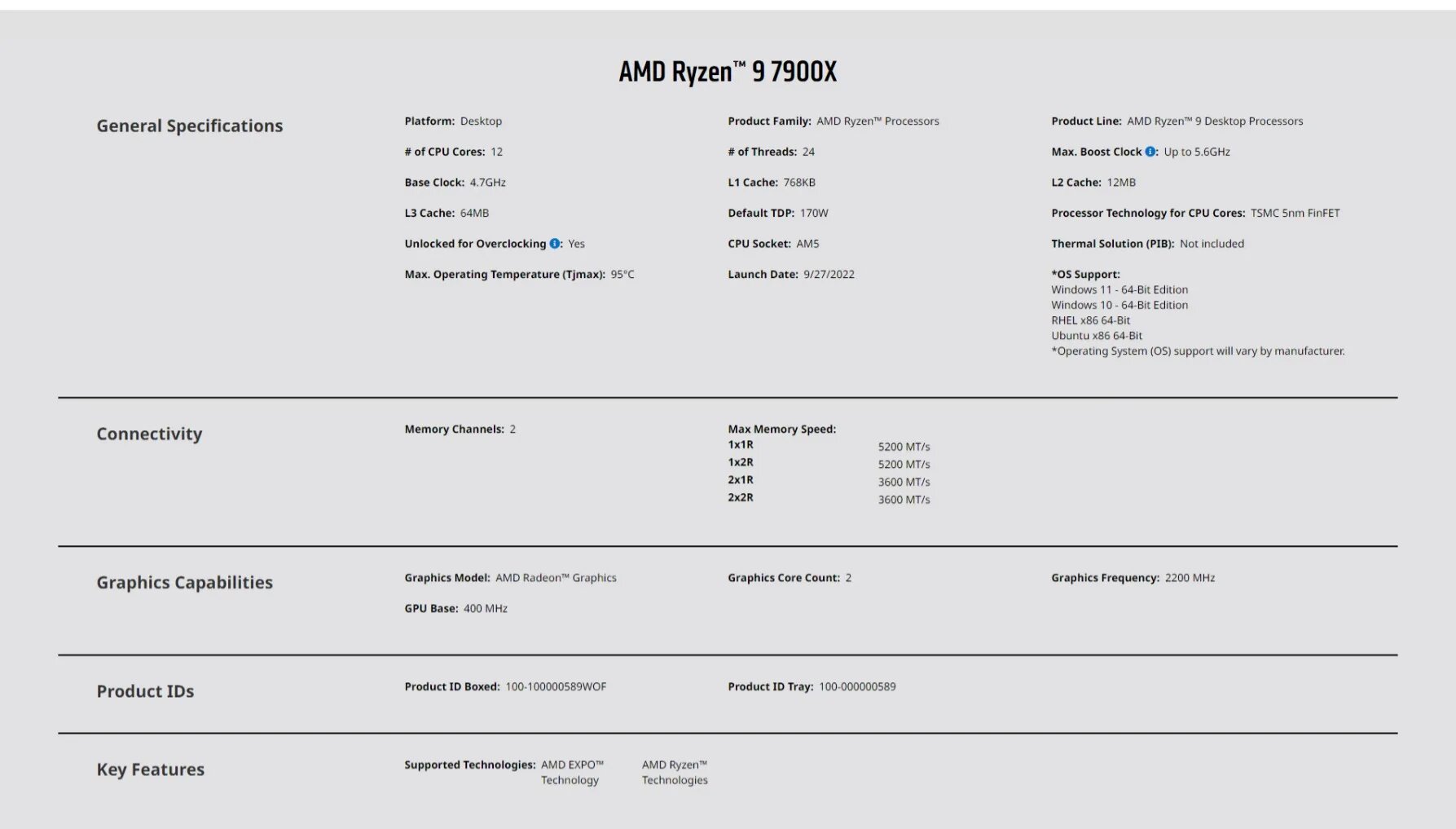The image size is (1456, 829).
Task: Click AMD EXPO Technology entry
Action: (572, 773)
